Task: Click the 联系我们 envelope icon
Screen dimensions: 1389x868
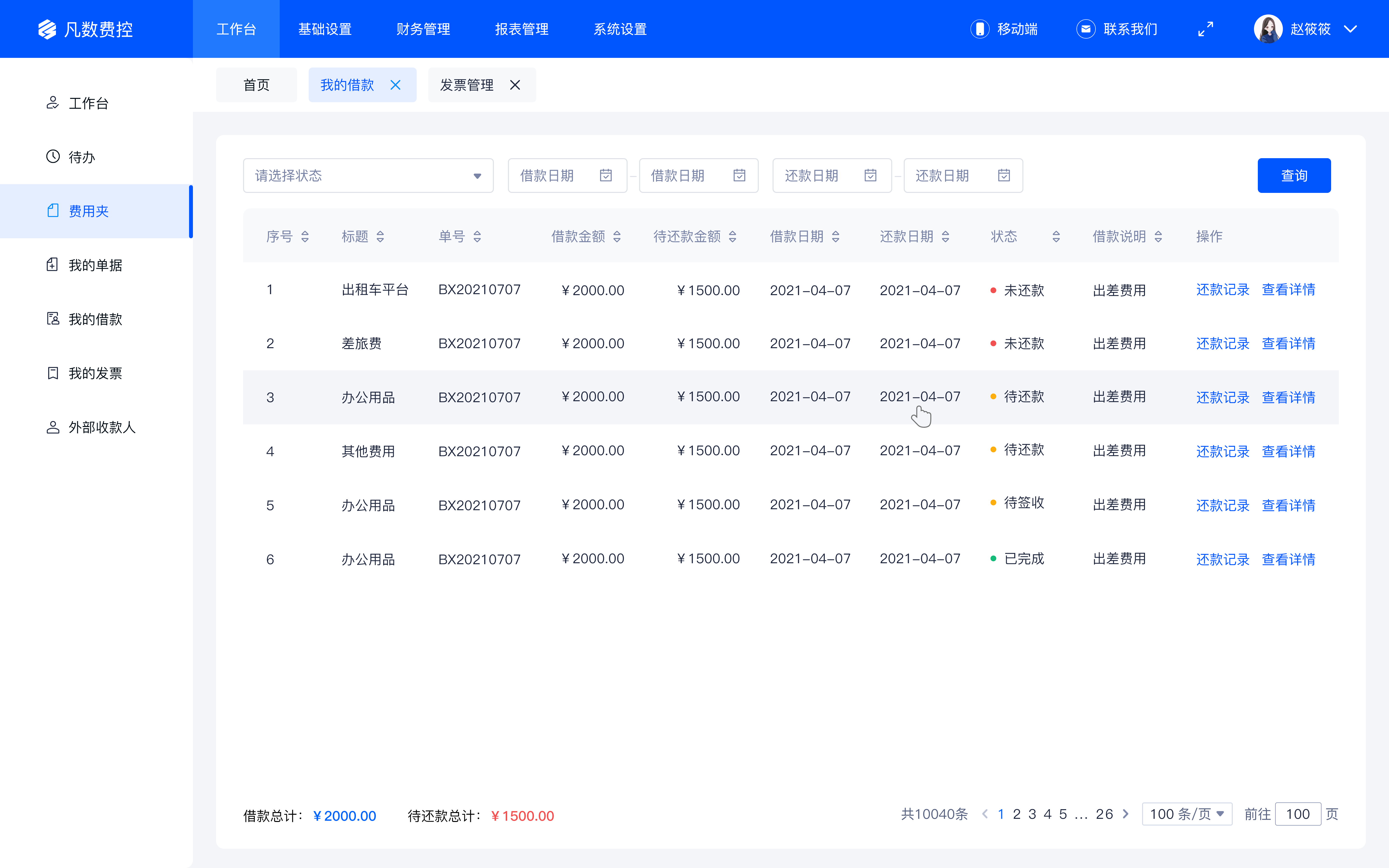Action: point(1085,29)
